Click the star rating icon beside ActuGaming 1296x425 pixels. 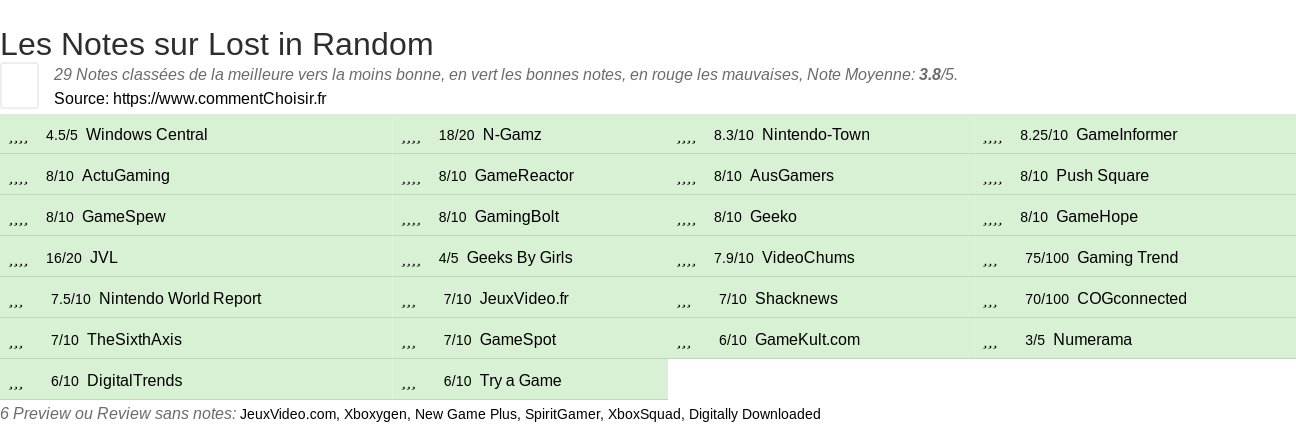(18, 176)
